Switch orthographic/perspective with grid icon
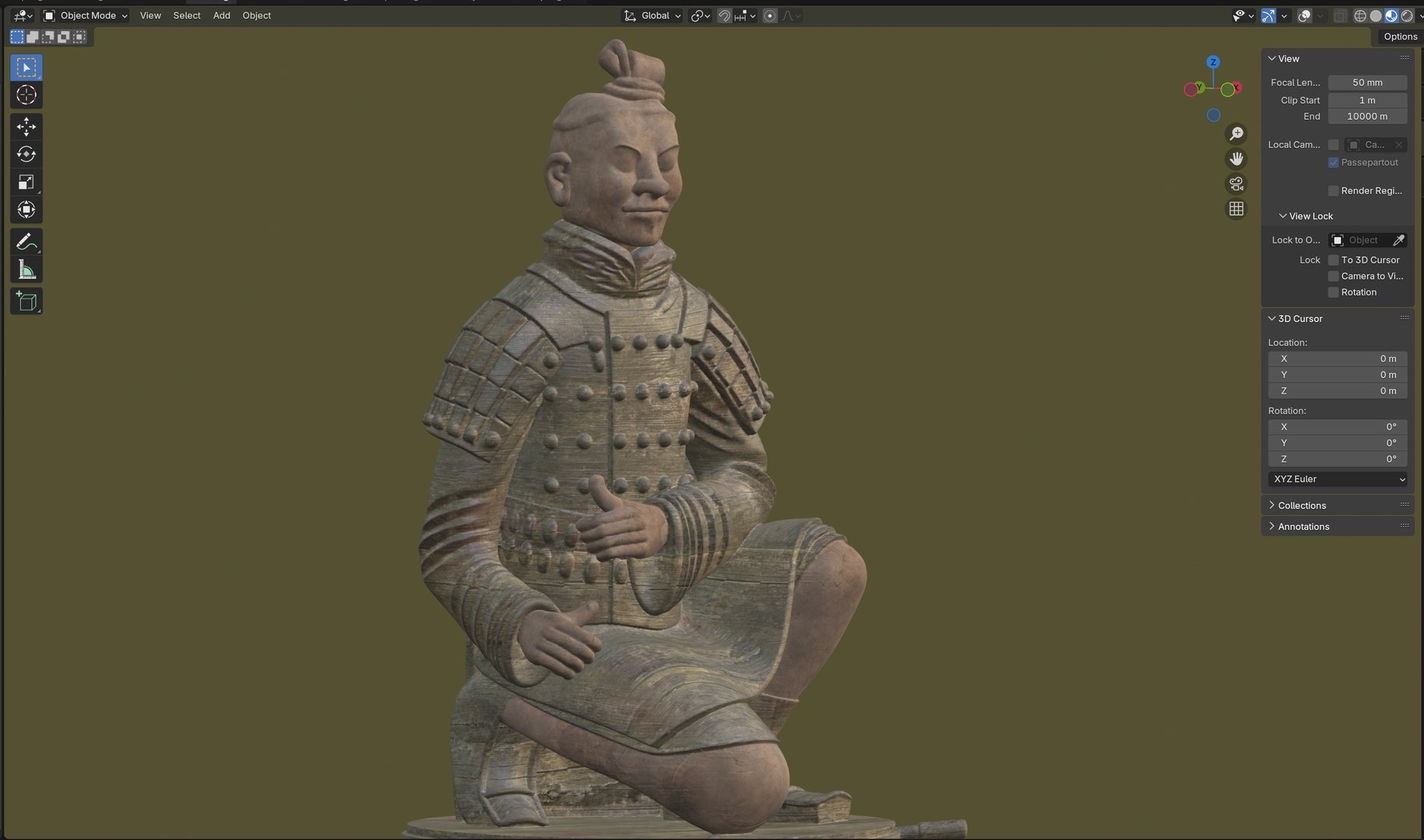 click(x=1236, y=208)
